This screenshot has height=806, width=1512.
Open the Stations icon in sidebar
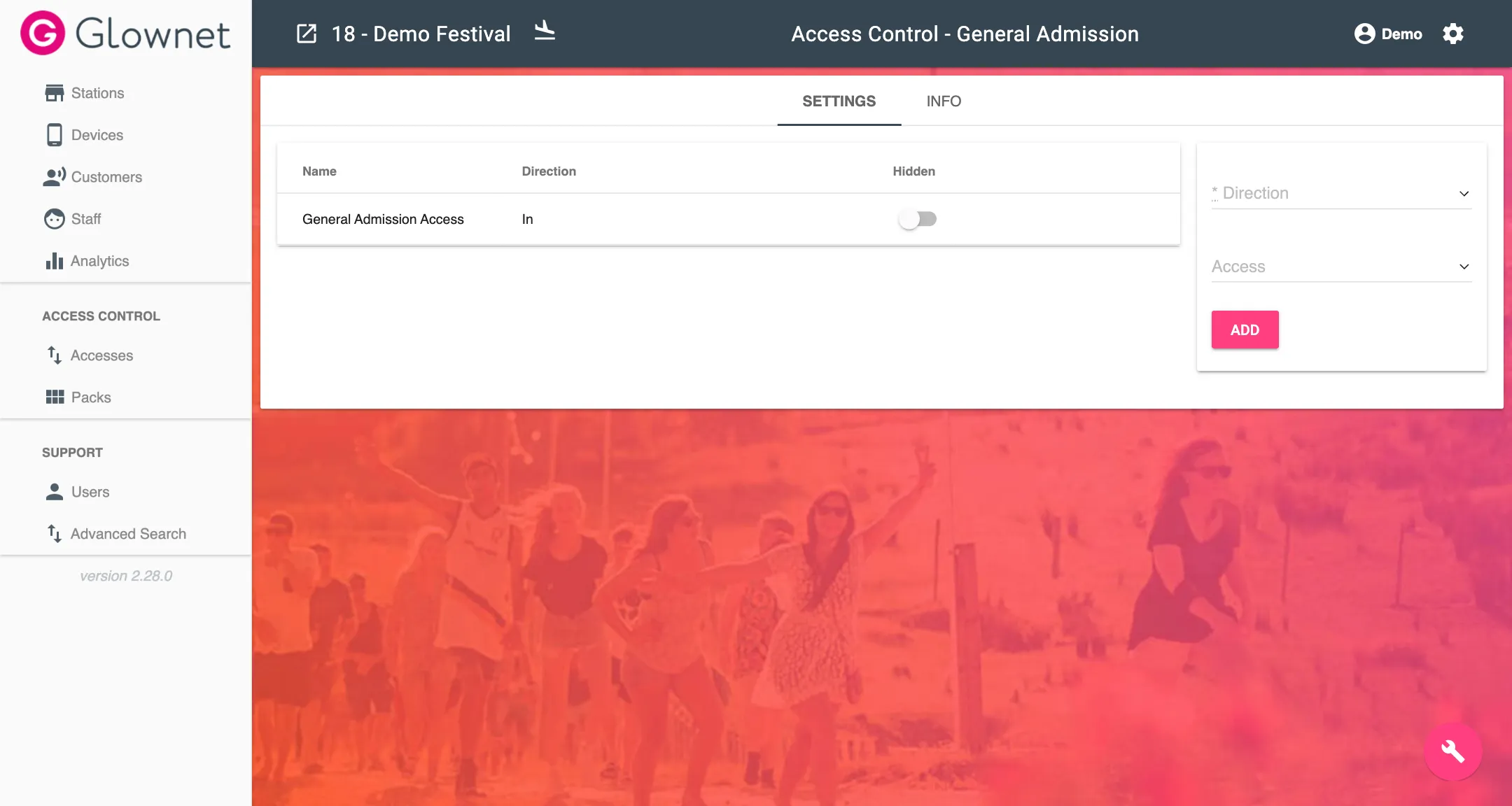55,93
